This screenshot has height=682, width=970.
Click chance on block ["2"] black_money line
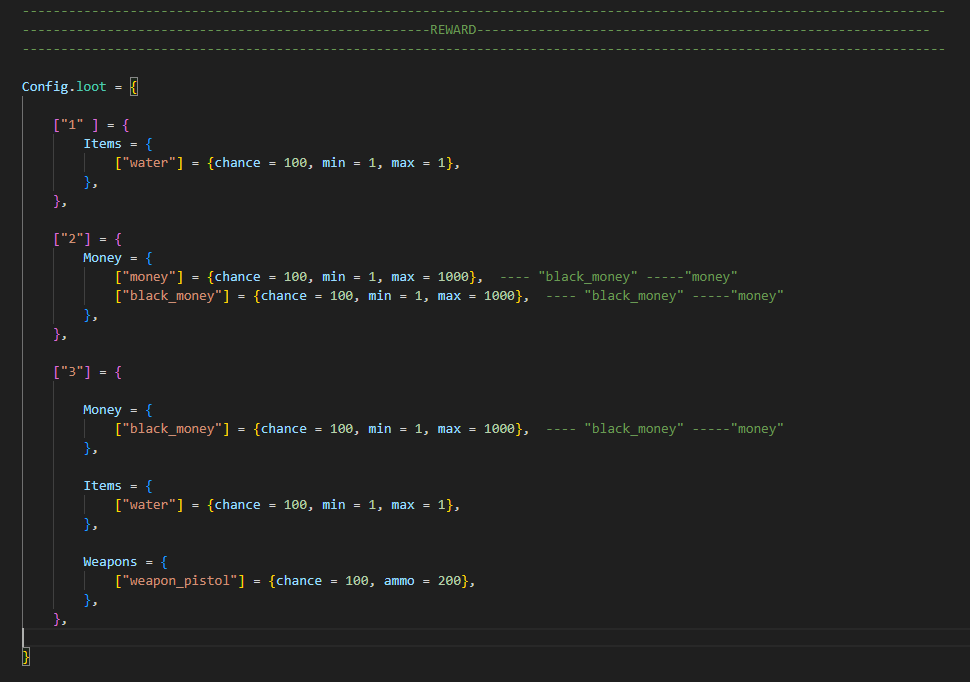click(x=284, y=296)
